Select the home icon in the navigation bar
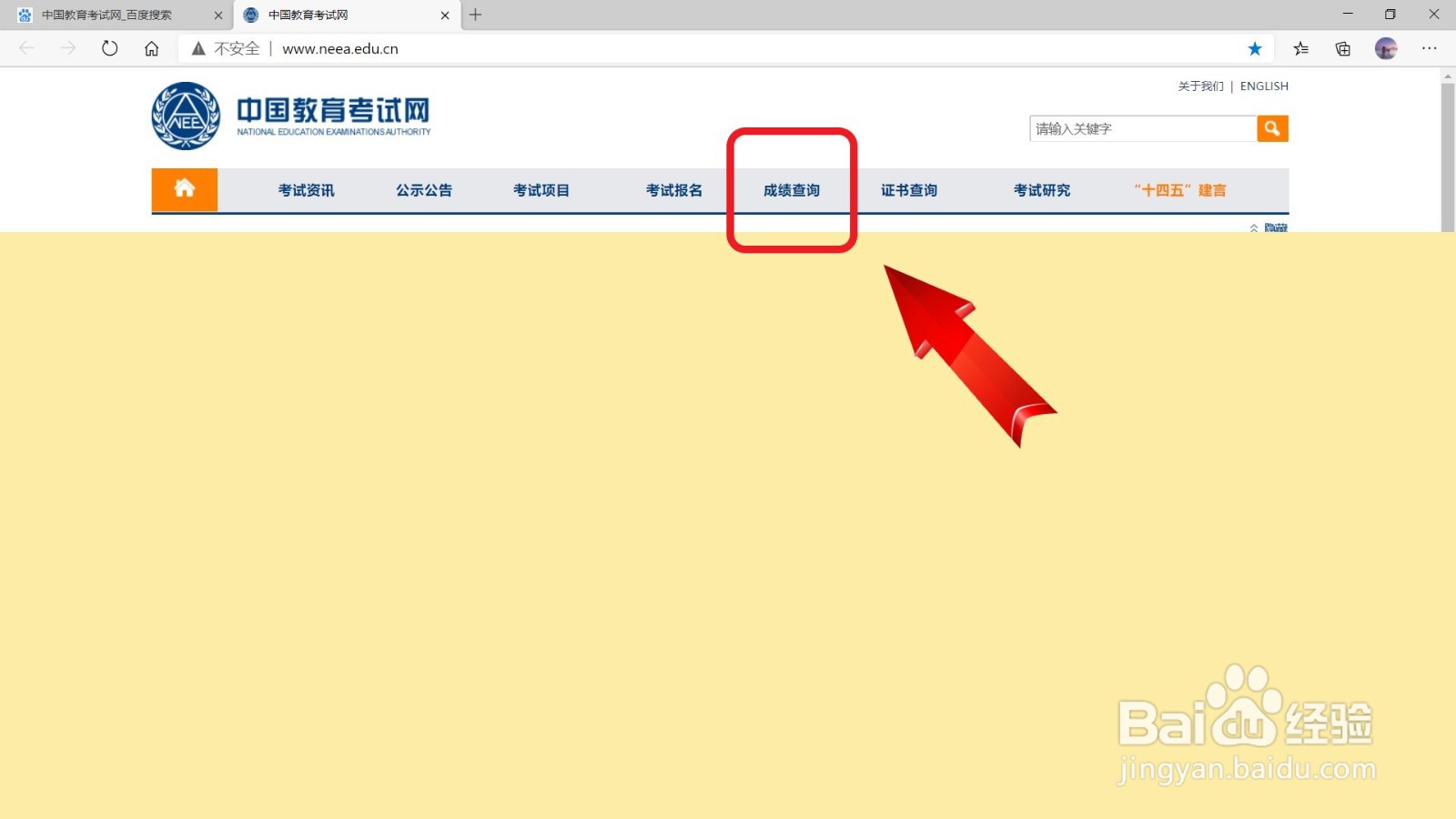Screen dimensions: 1456x819 click(184, 189)
